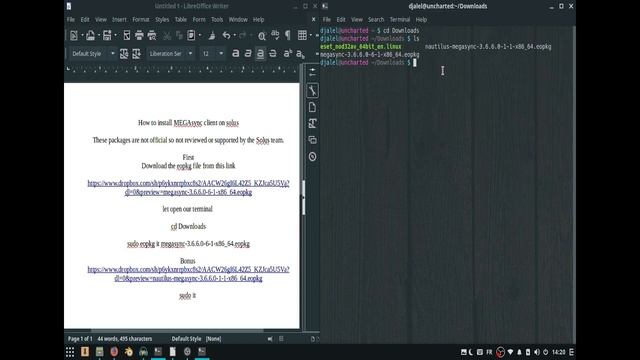The image size is (640, 360).
Task: Click Default Style in the status bar
Action: click(x=186, y=339)
